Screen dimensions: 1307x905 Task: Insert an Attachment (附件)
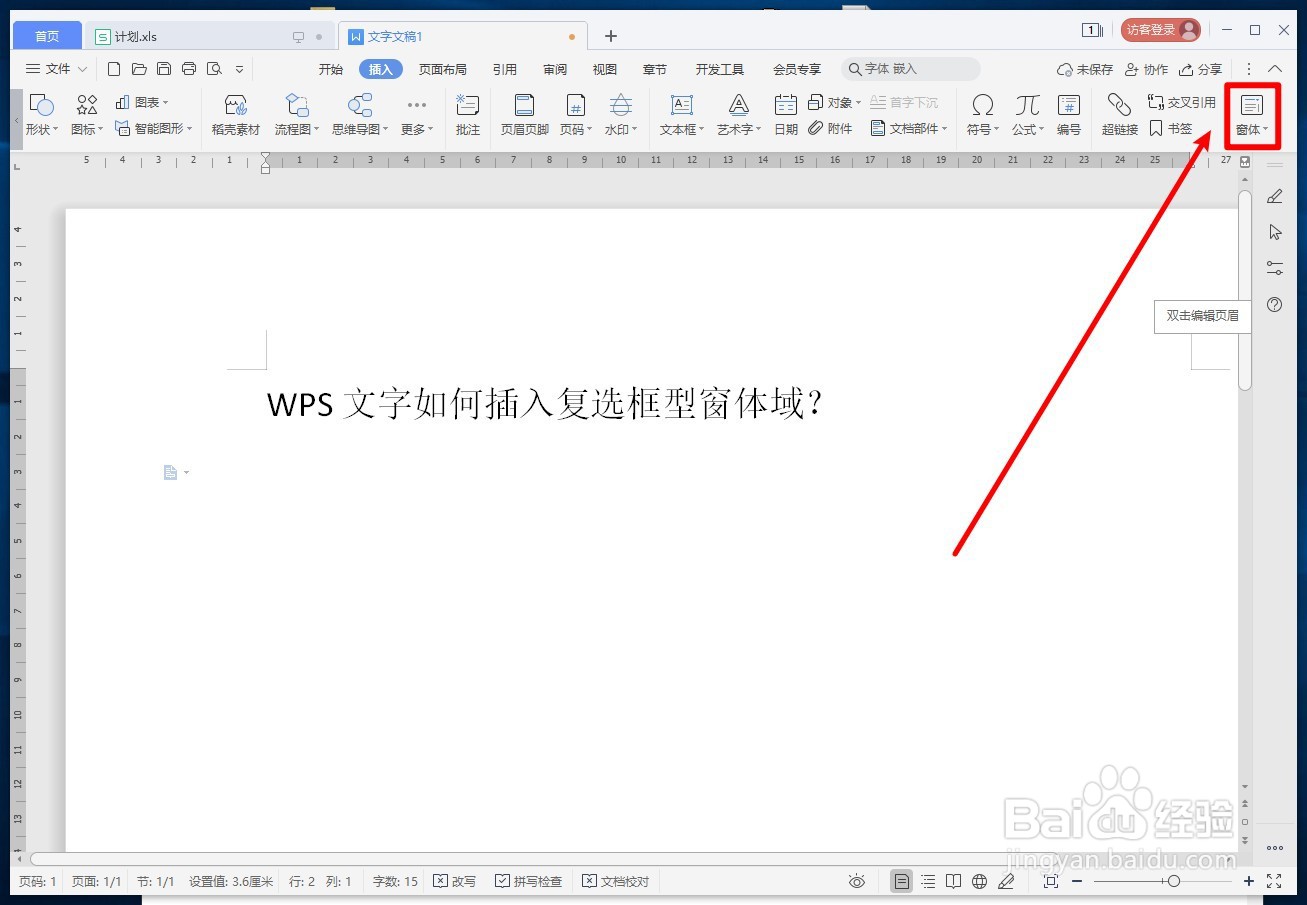830,128
